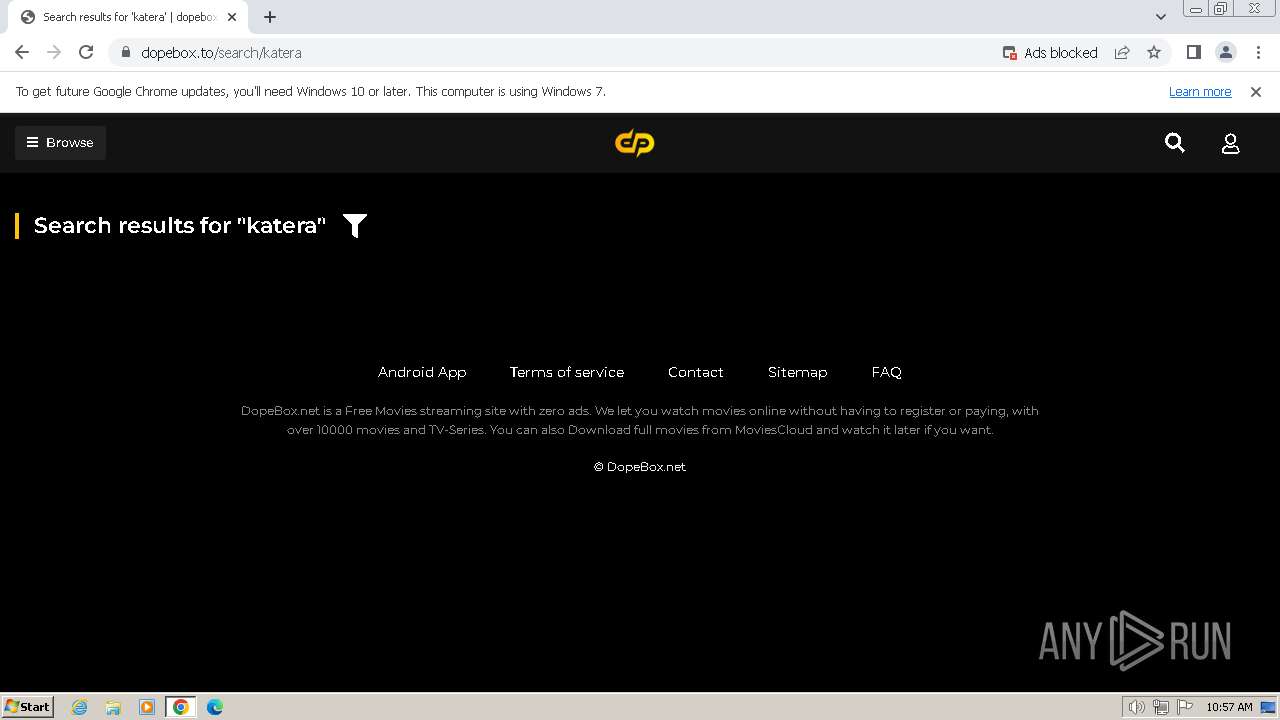Select the 'Search results for katera' tab
The height and width of the screenshot is (720, 1280).
pos(128,17)
